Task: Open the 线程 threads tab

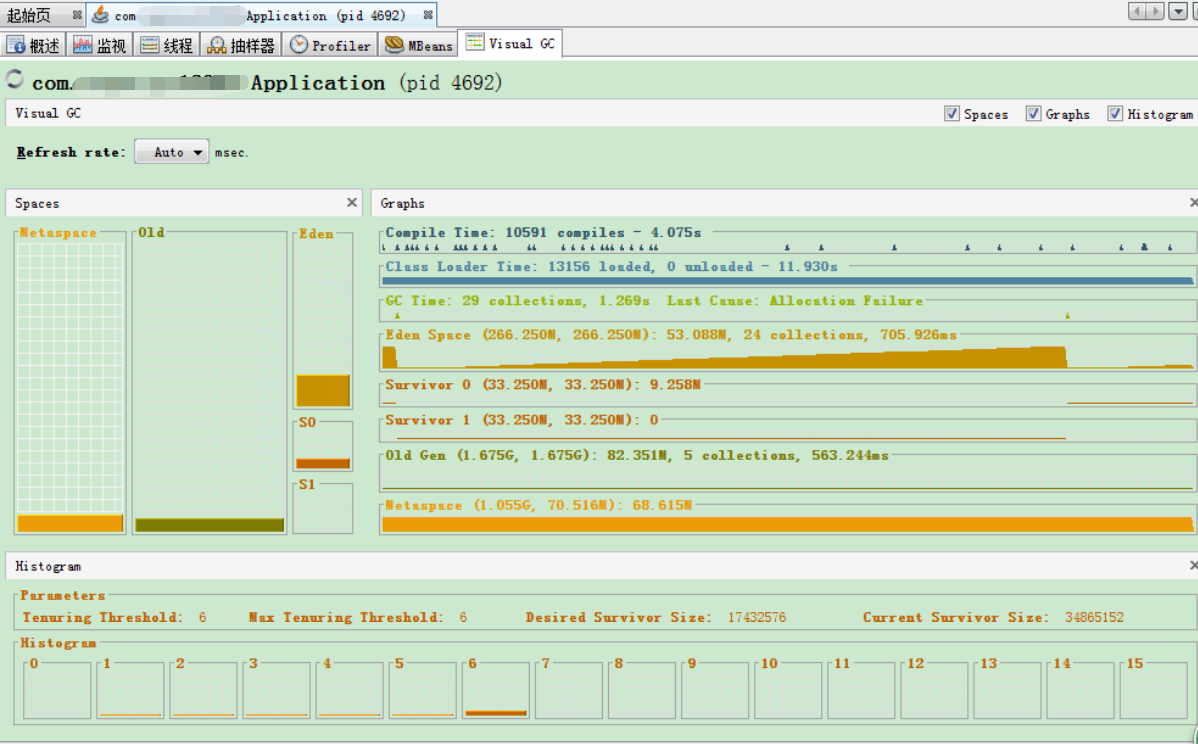Action: (167, 45)
